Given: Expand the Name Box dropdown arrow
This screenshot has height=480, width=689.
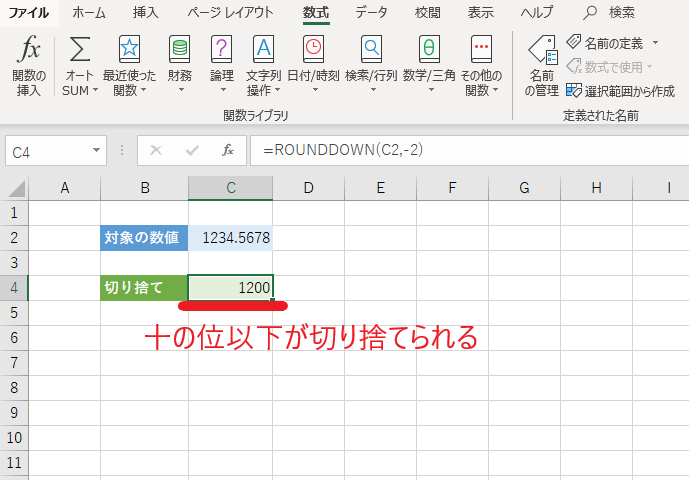Looking at the screenshot, I should pos(97,151).
